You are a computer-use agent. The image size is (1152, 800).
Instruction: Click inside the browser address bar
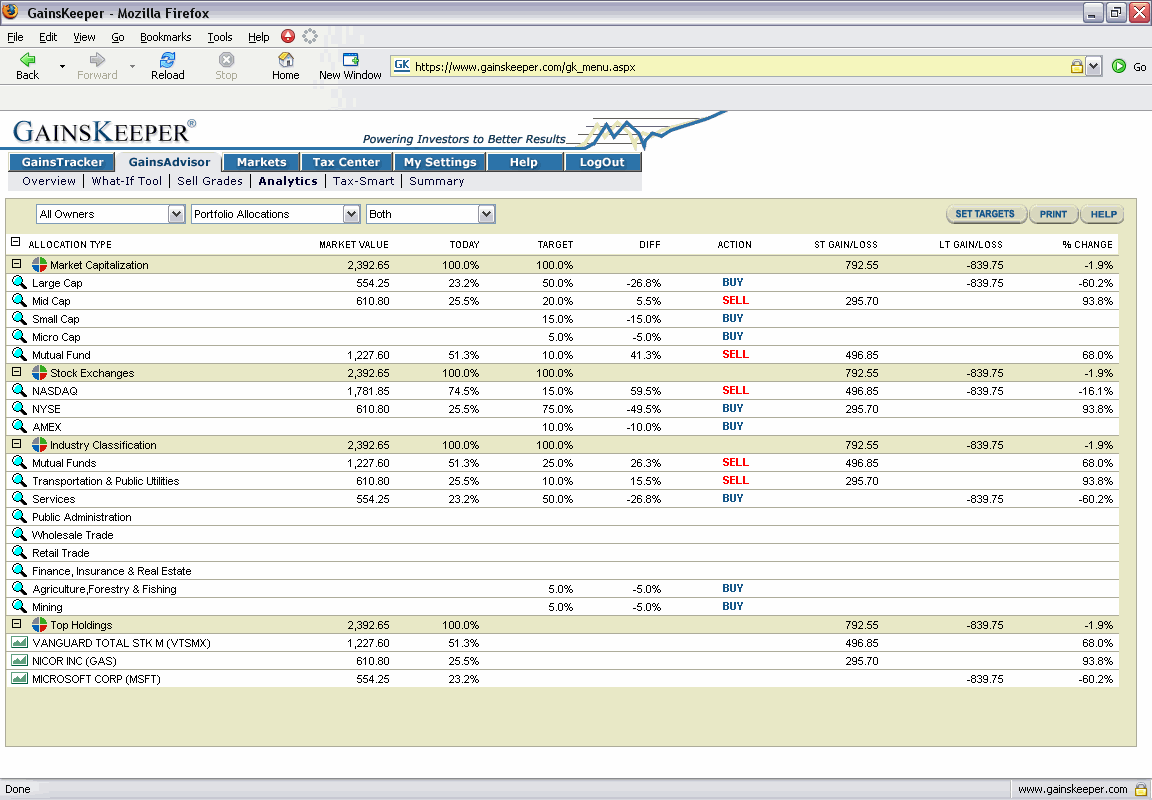point(700,64)
